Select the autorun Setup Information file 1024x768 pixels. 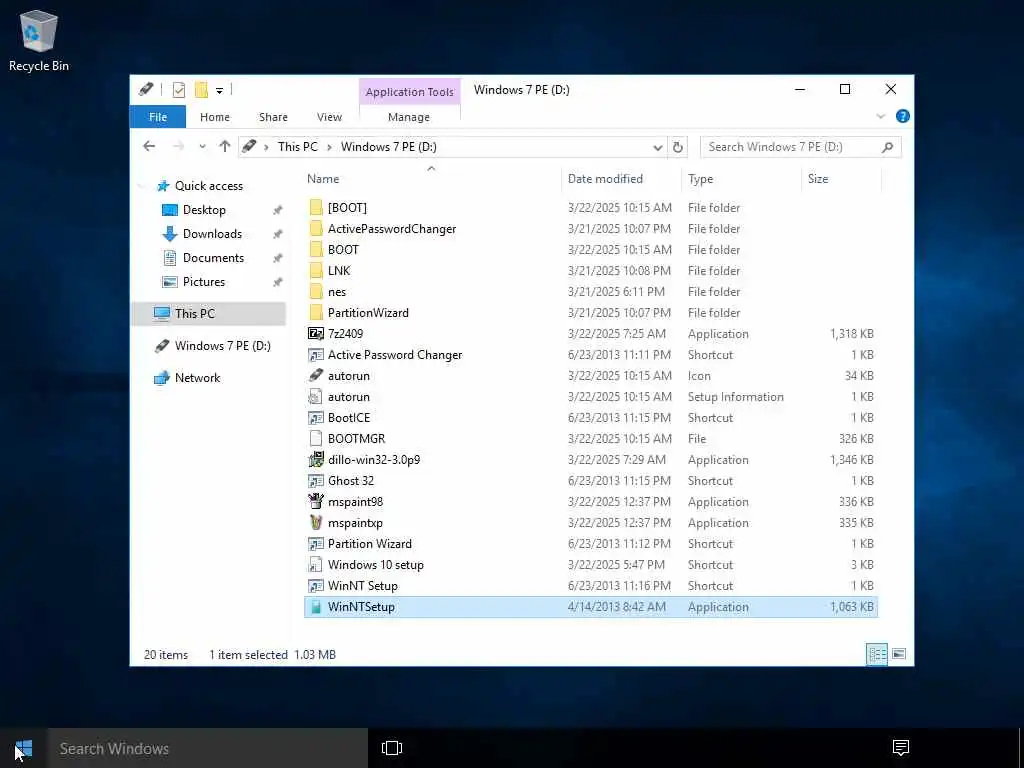[x=349, y=396]
